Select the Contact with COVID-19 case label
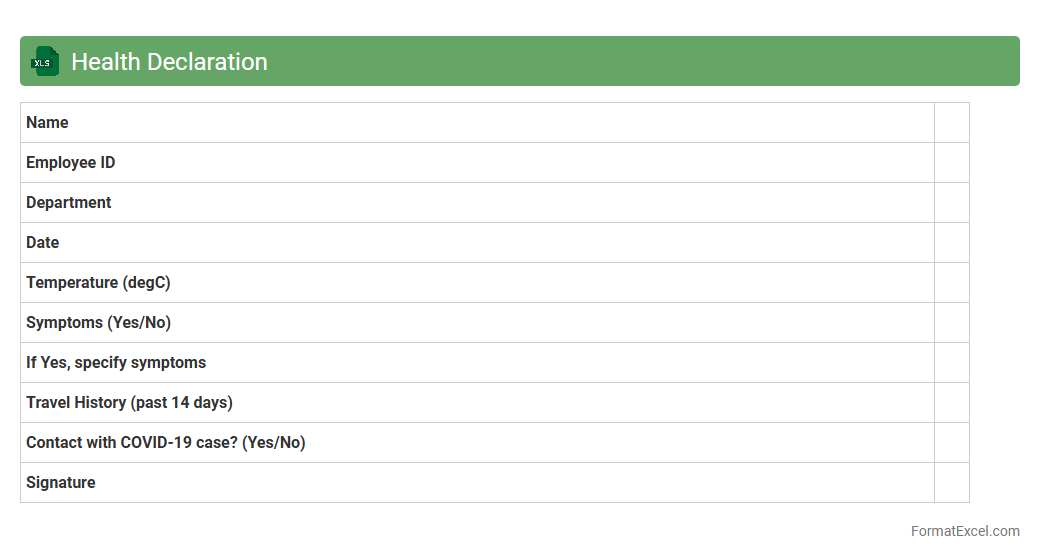This screenshot has width=1040, height=560. pyautogui.click(x=165, y=443)
